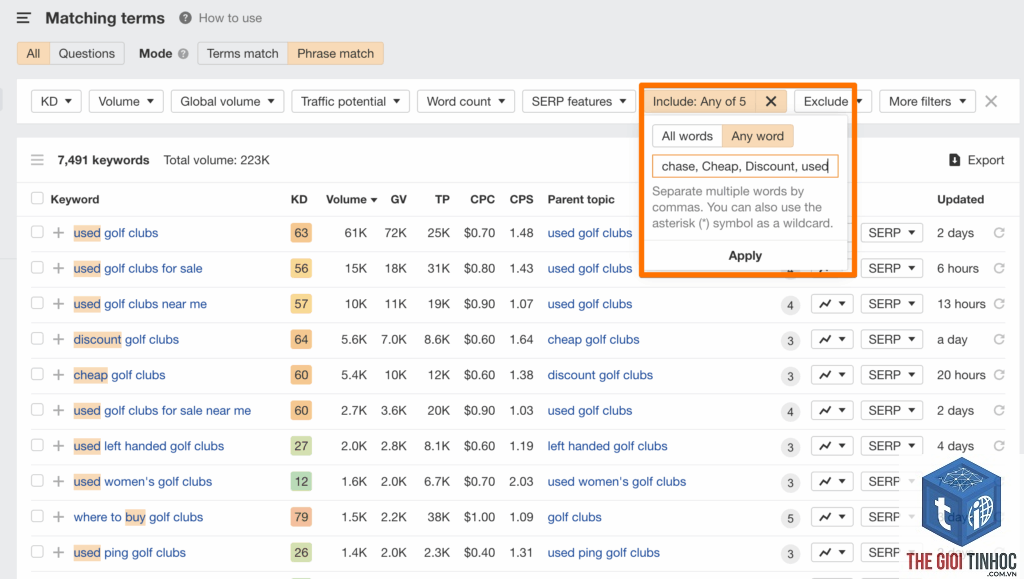Add used golf clubs near me plus icon
The width and height of the screenshot is (1024, 579).
click(59, 304)
